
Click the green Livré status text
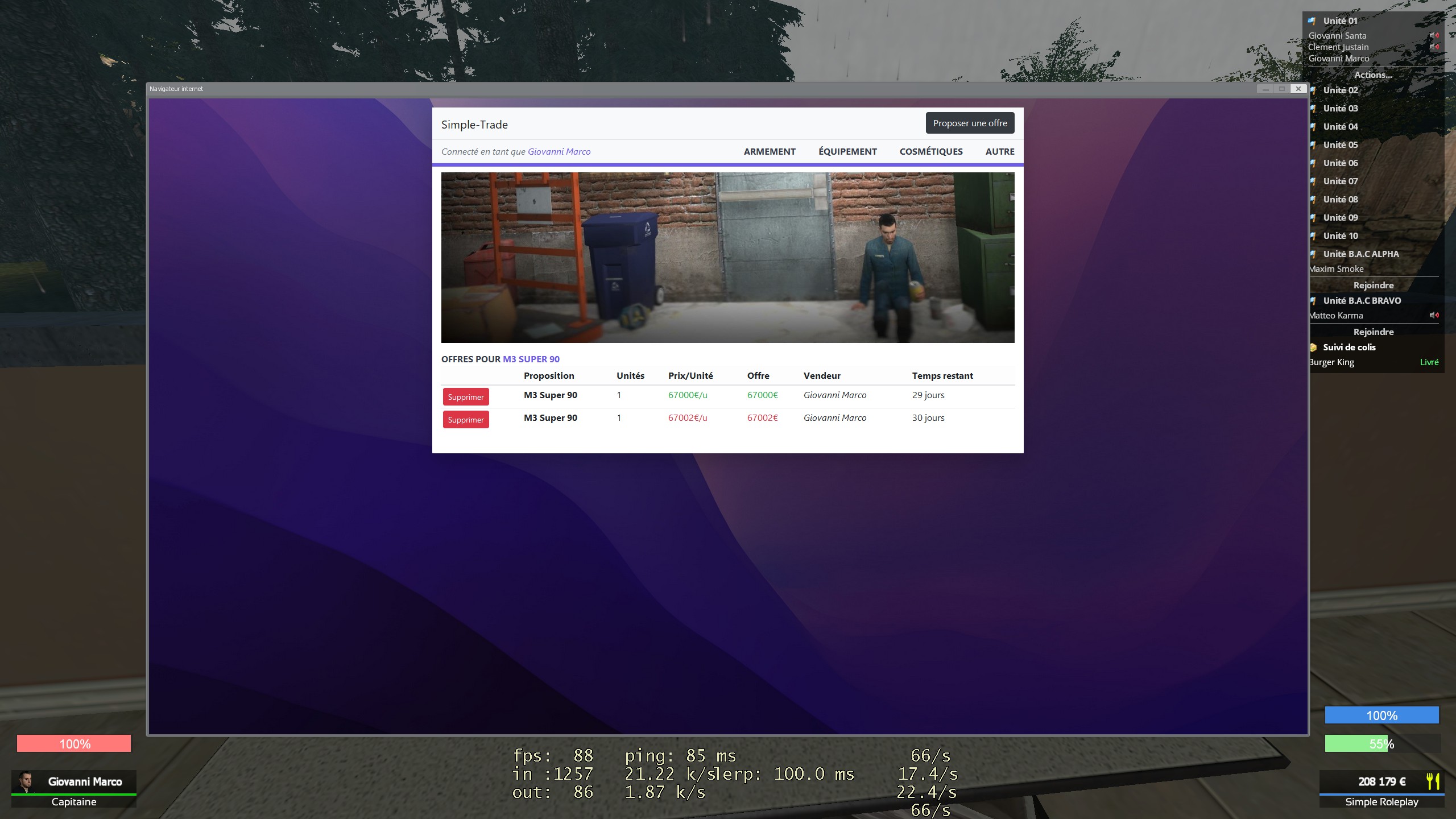(1429, 362)
